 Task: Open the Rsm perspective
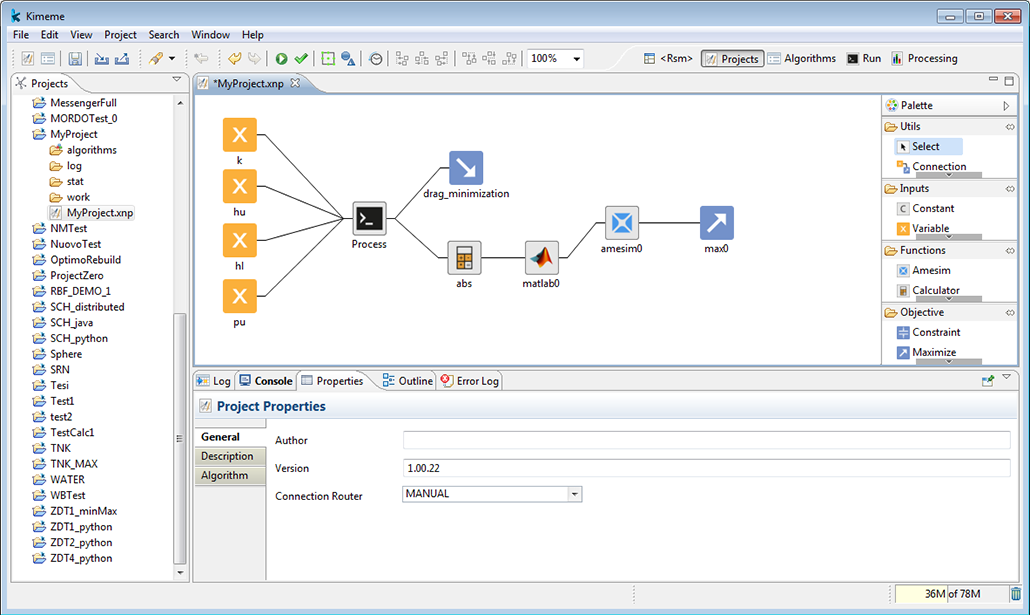point(668,58)
